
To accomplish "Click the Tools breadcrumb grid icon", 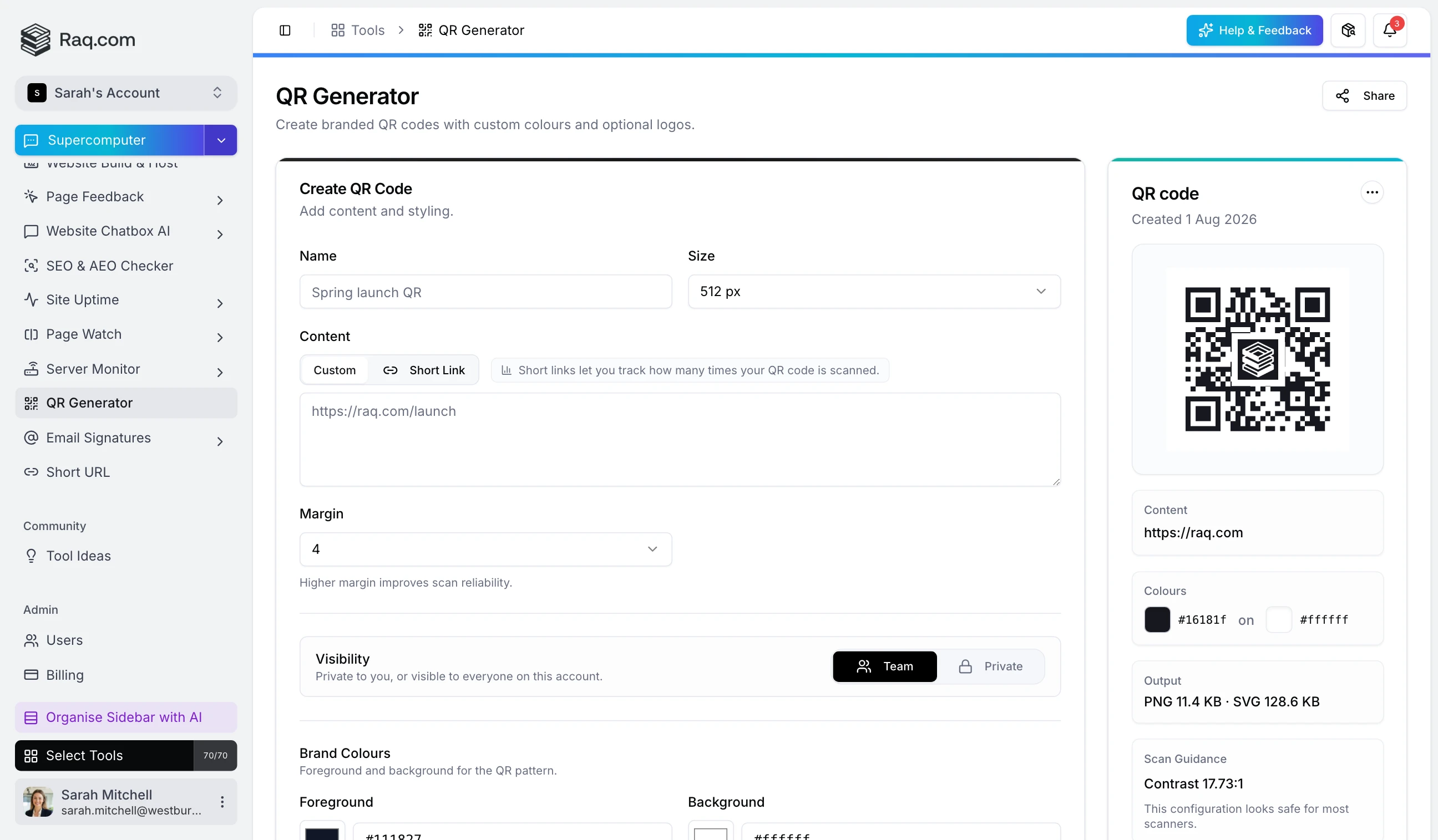I will [x=338, y=30].
